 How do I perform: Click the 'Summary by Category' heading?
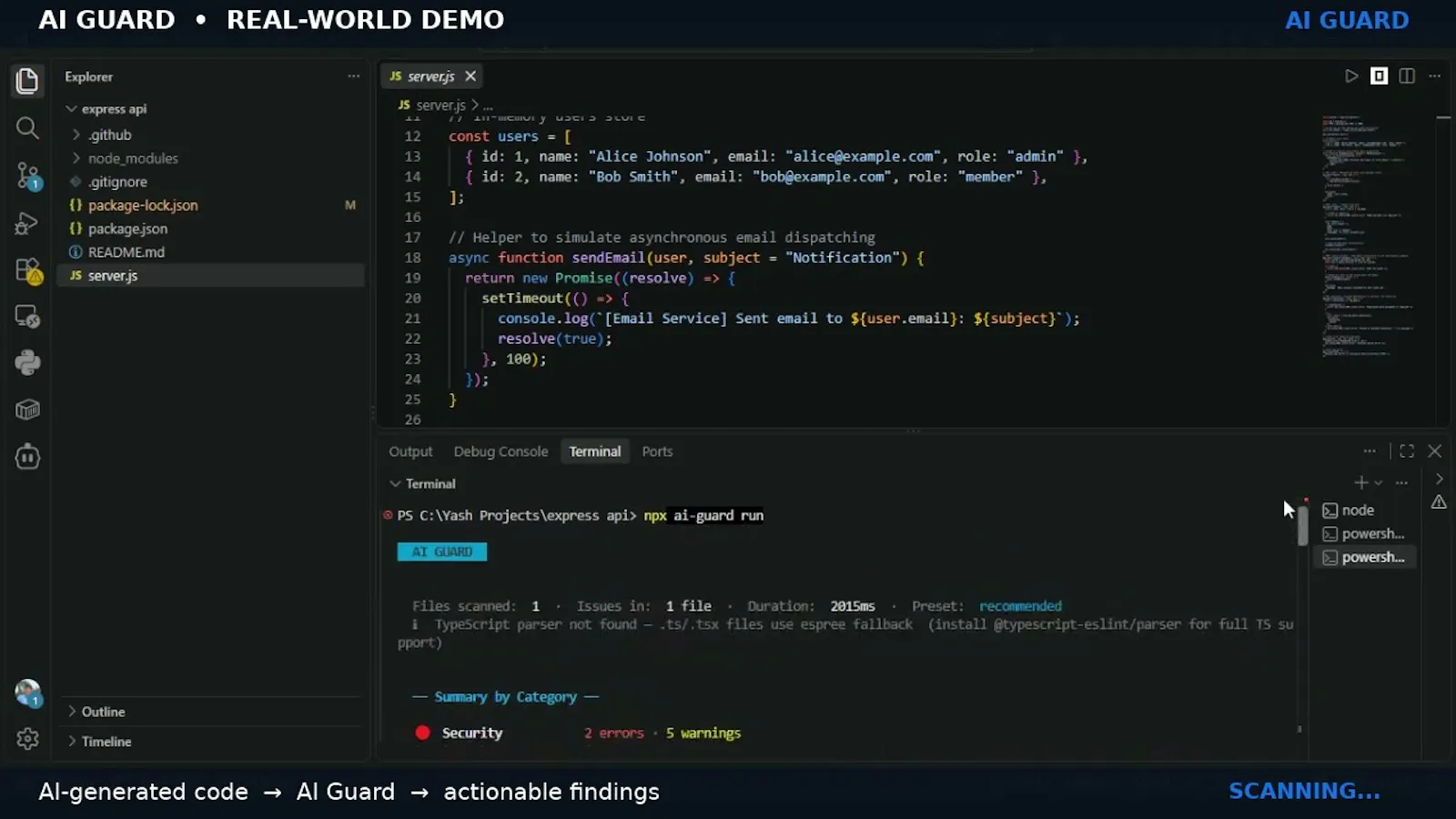click(x=506, y=697)
